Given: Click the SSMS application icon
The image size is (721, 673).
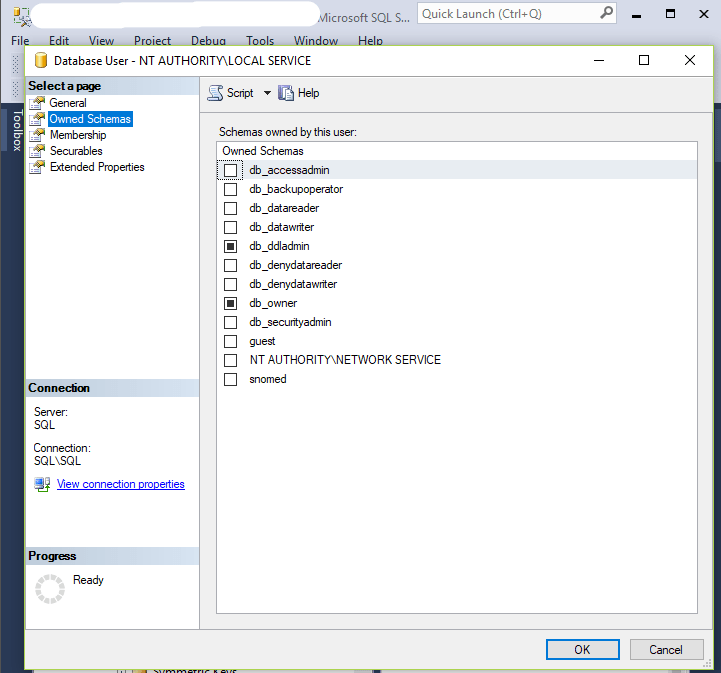Looking at the screenshot, I should click(22, 17).
